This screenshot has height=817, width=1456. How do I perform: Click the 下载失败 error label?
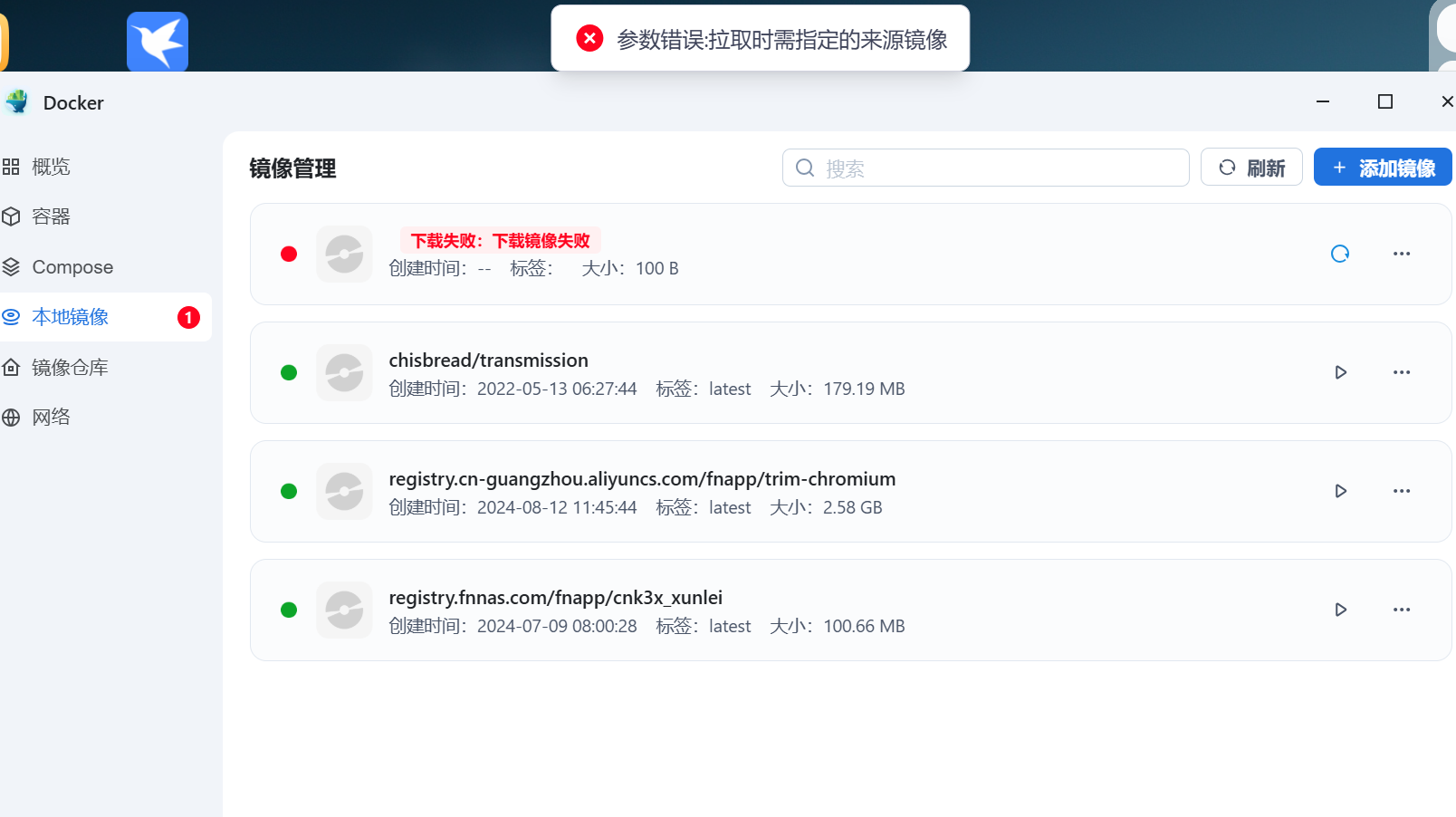(x=501, y=240)
